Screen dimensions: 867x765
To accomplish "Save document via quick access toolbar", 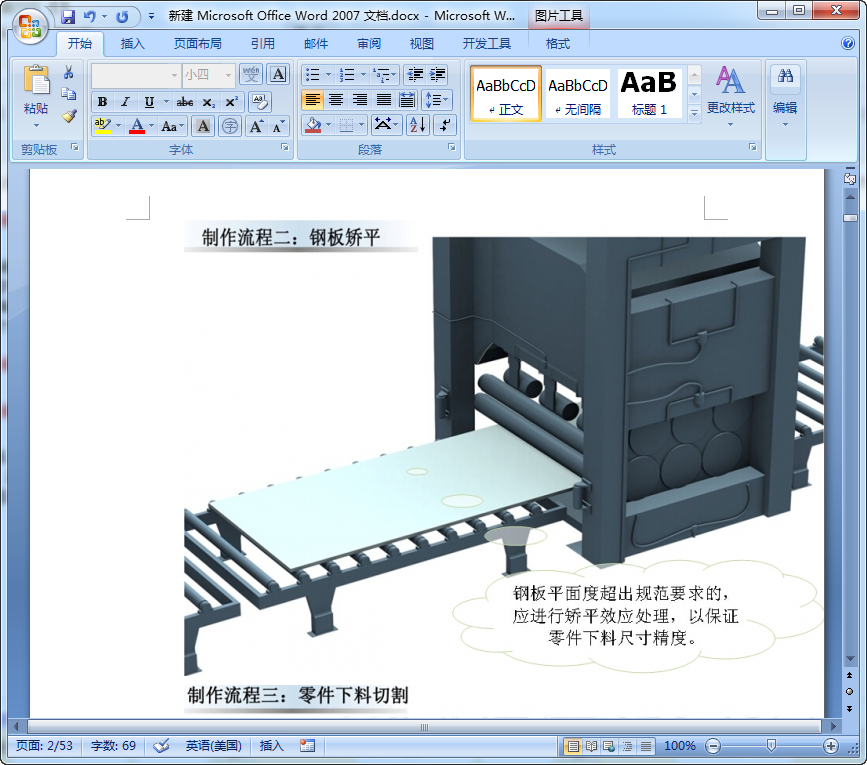I will point(68,17).
